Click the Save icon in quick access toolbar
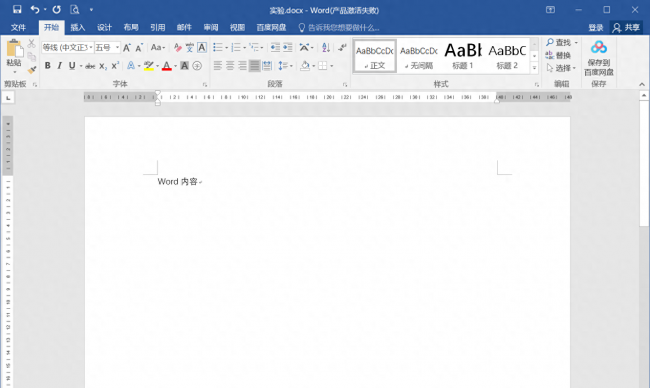 (17, 10)
